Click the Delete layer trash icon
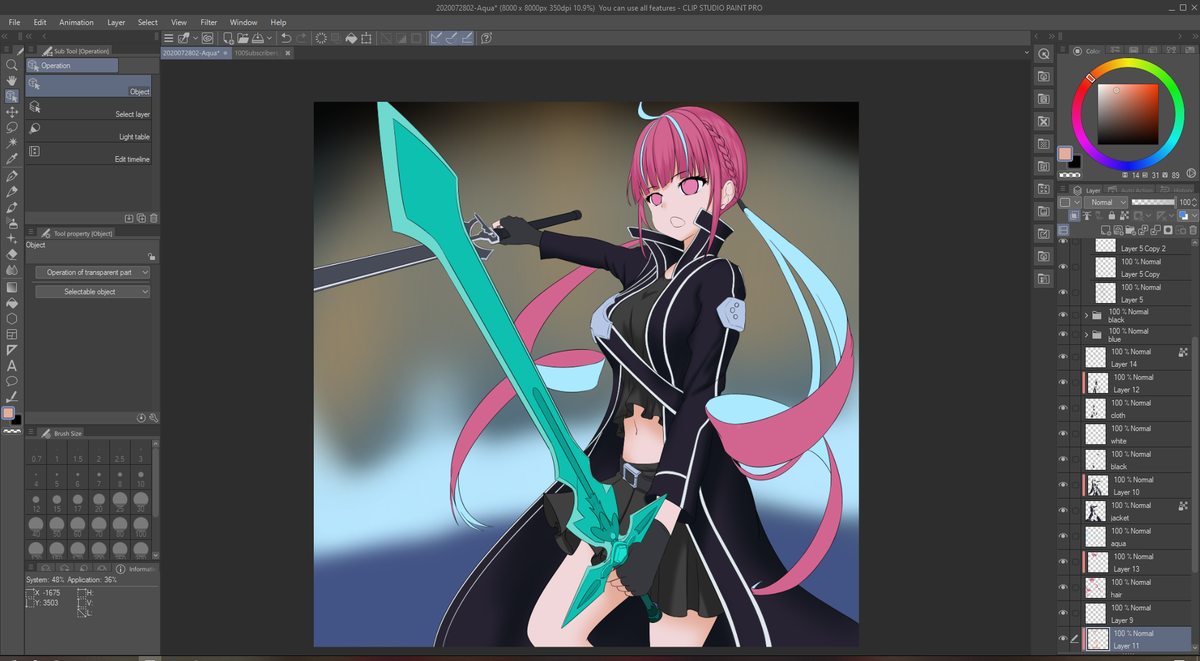This screenshot has width=1200, height=661. [x=1193, y=230]
